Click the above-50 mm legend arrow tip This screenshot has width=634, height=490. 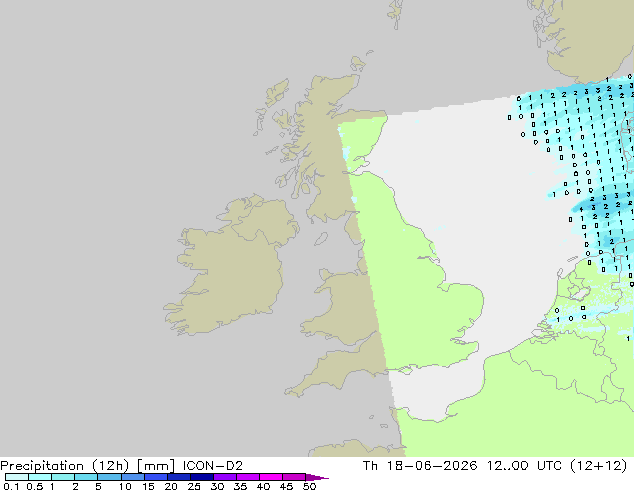(x=317, y=477)
